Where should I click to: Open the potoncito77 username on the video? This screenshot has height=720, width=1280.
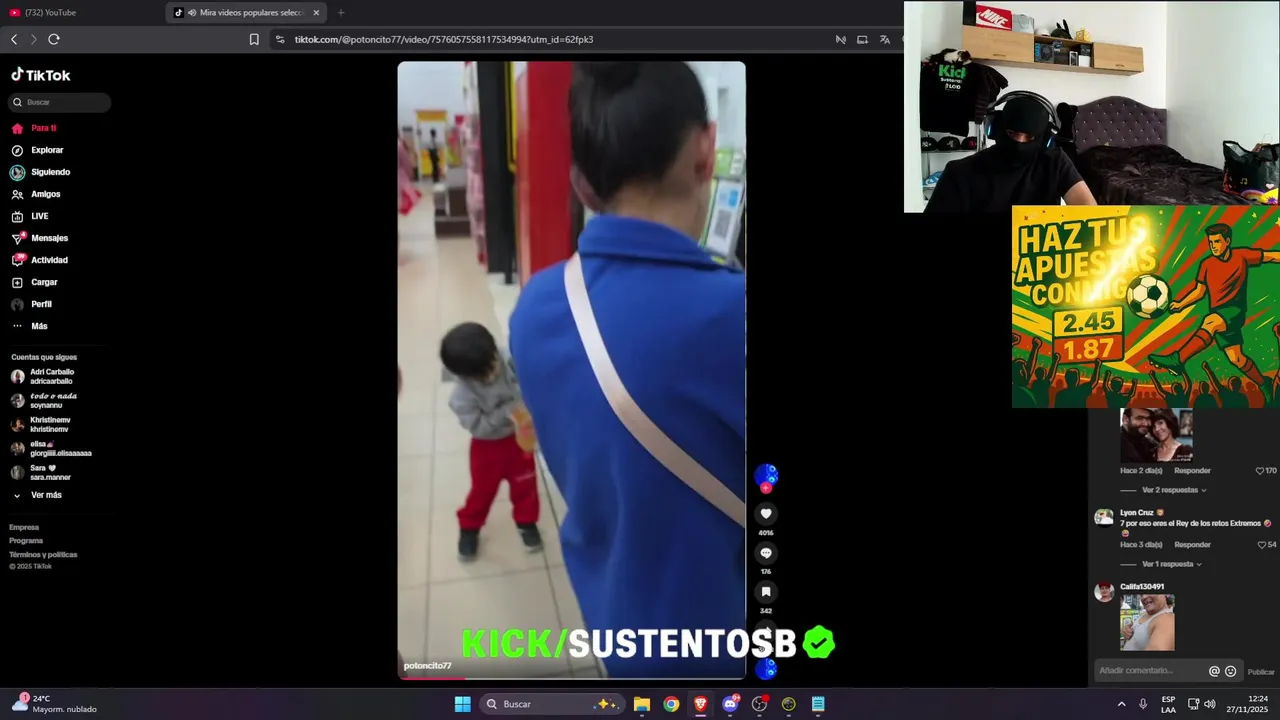[x=427, y=666]
